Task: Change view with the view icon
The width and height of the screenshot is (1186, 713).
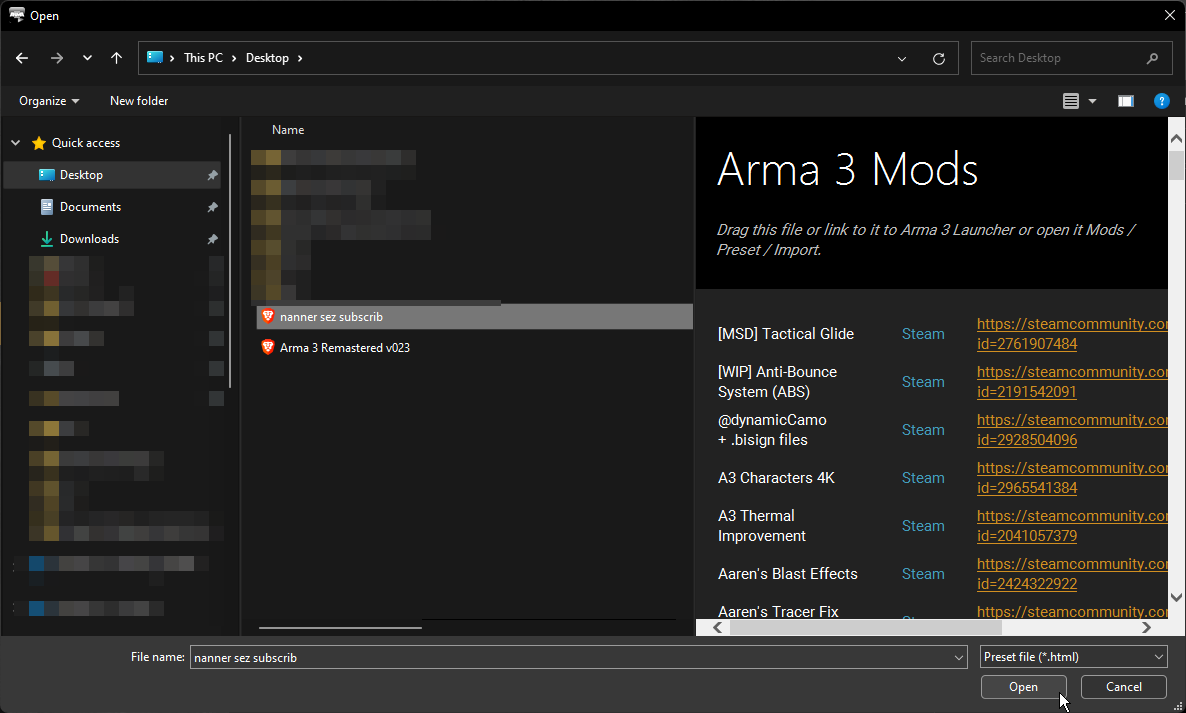Action: coord(1070,101)
